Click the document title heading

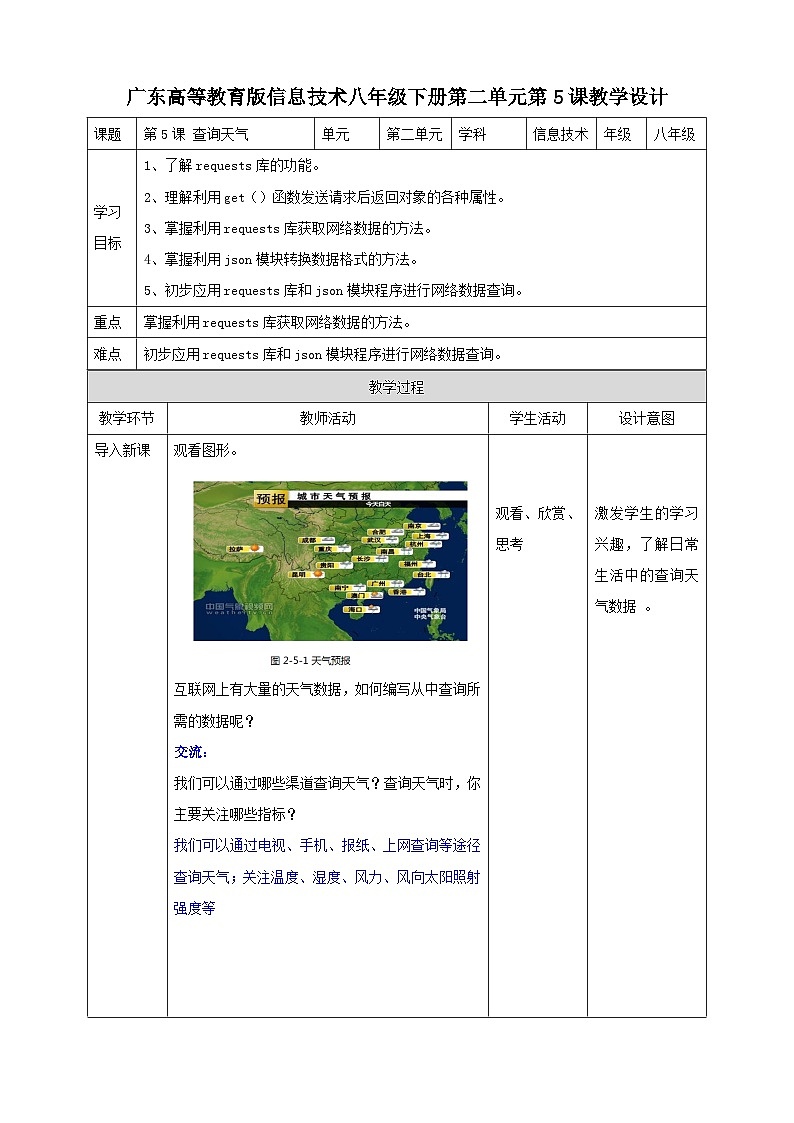click(x=397, y=97)
